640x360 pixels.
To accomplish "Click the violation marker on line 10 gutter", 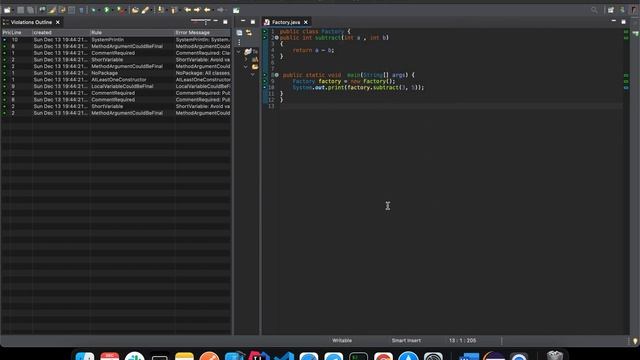I will point(264,87).
